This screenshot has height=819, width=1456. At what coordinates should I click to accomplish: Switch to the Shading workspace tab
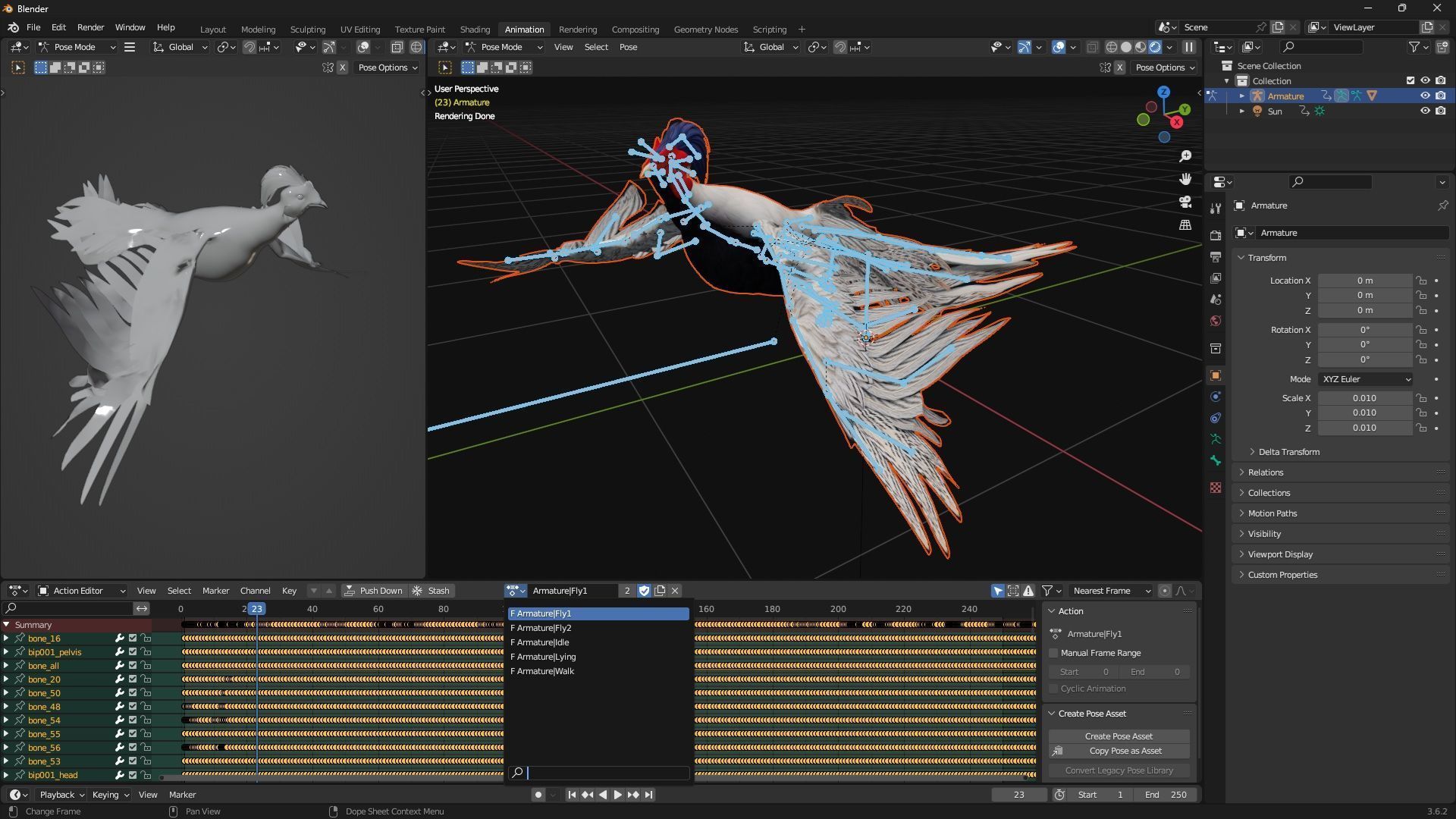click(475, 29)
